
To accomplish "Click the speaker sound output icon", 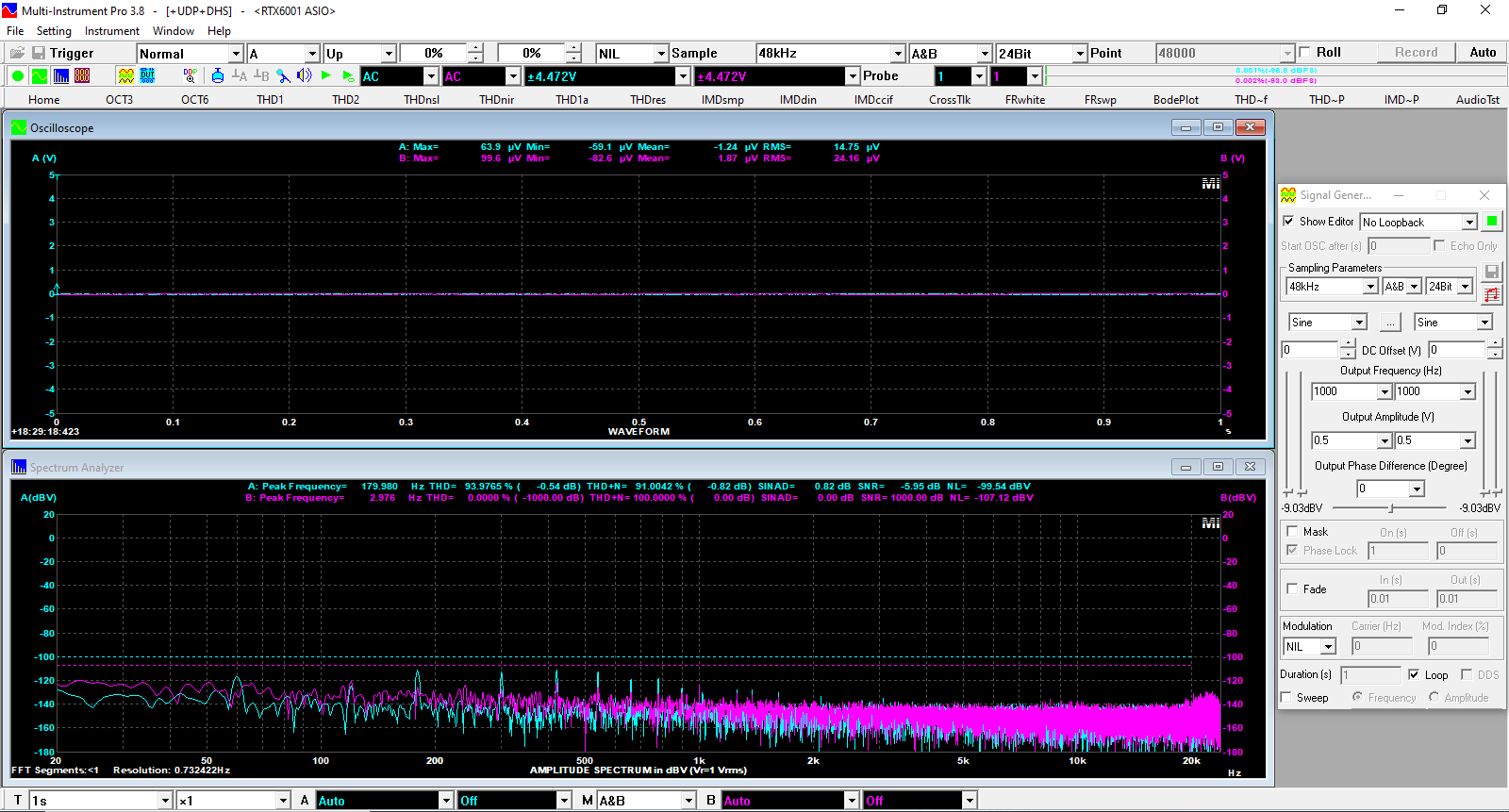I will [304, 76].
